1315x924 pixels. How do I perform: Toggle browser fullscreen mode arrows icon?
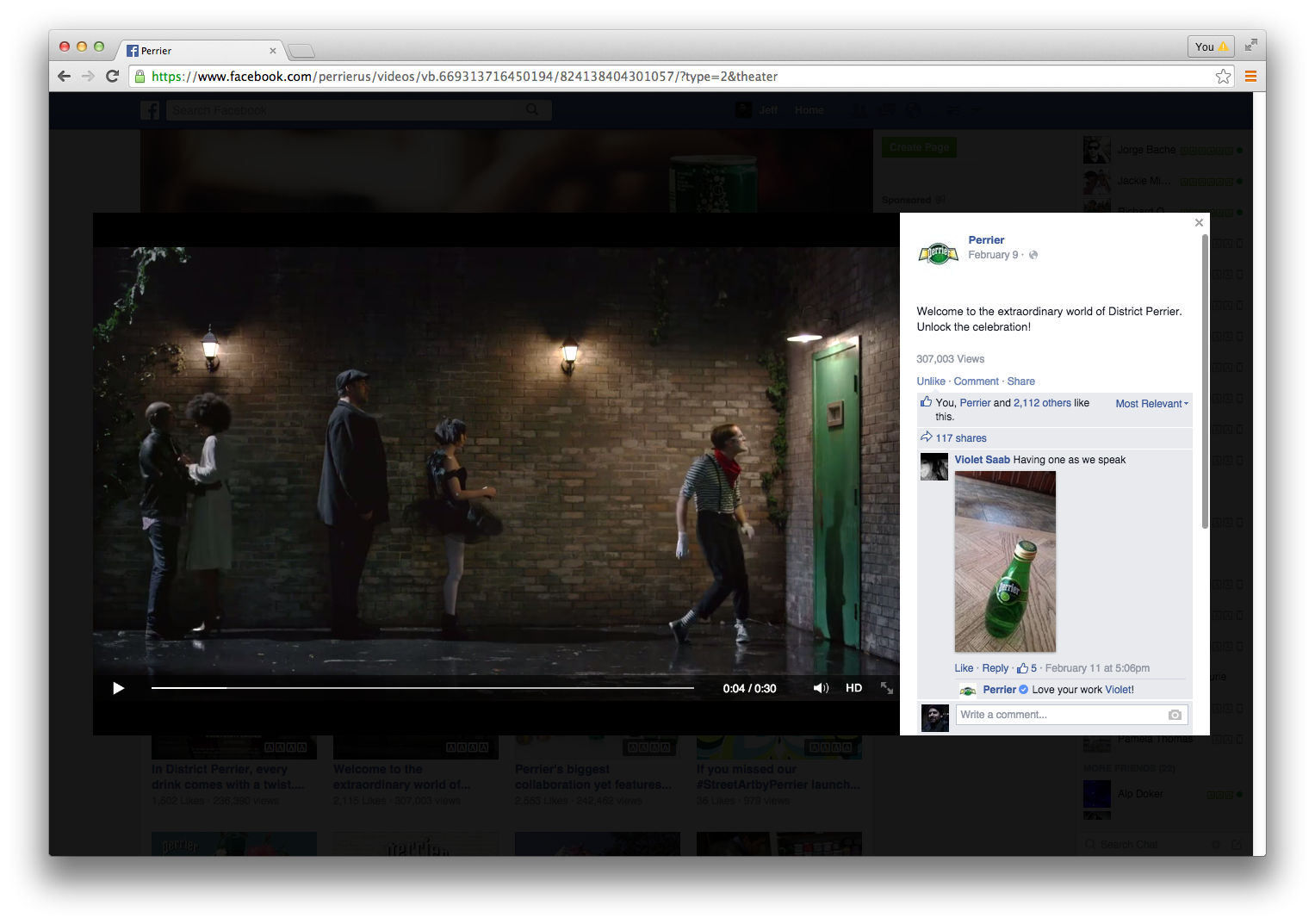point(1250,45)
